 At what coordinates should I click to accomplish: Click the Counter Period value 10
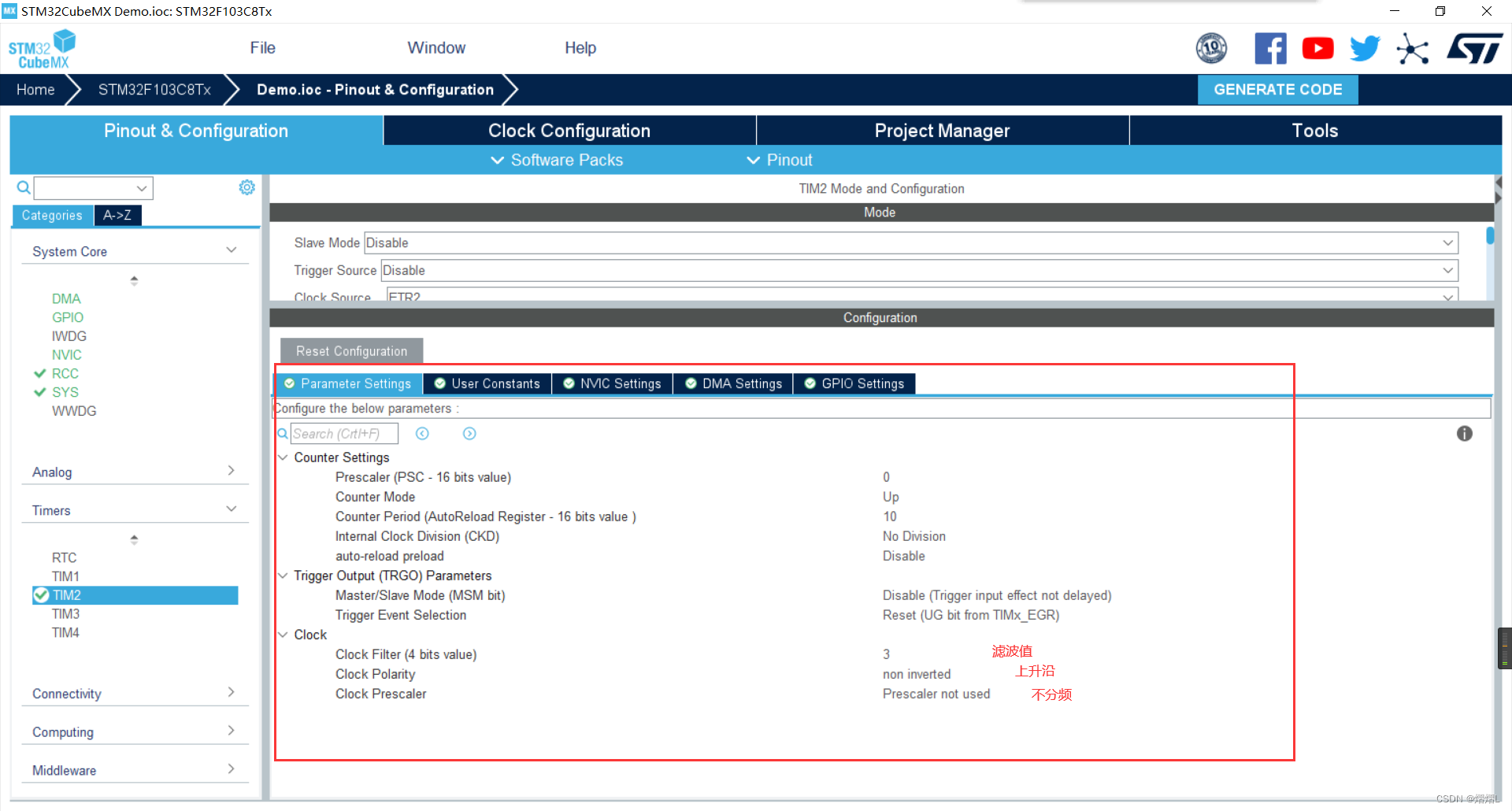[x=890, y=517]
